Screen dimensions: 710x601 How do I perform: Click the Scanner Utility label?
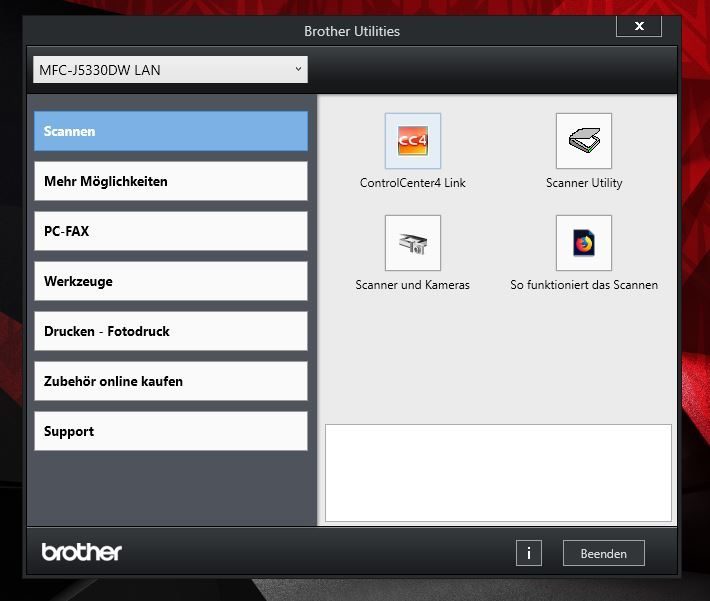click(x=584, y=183)
